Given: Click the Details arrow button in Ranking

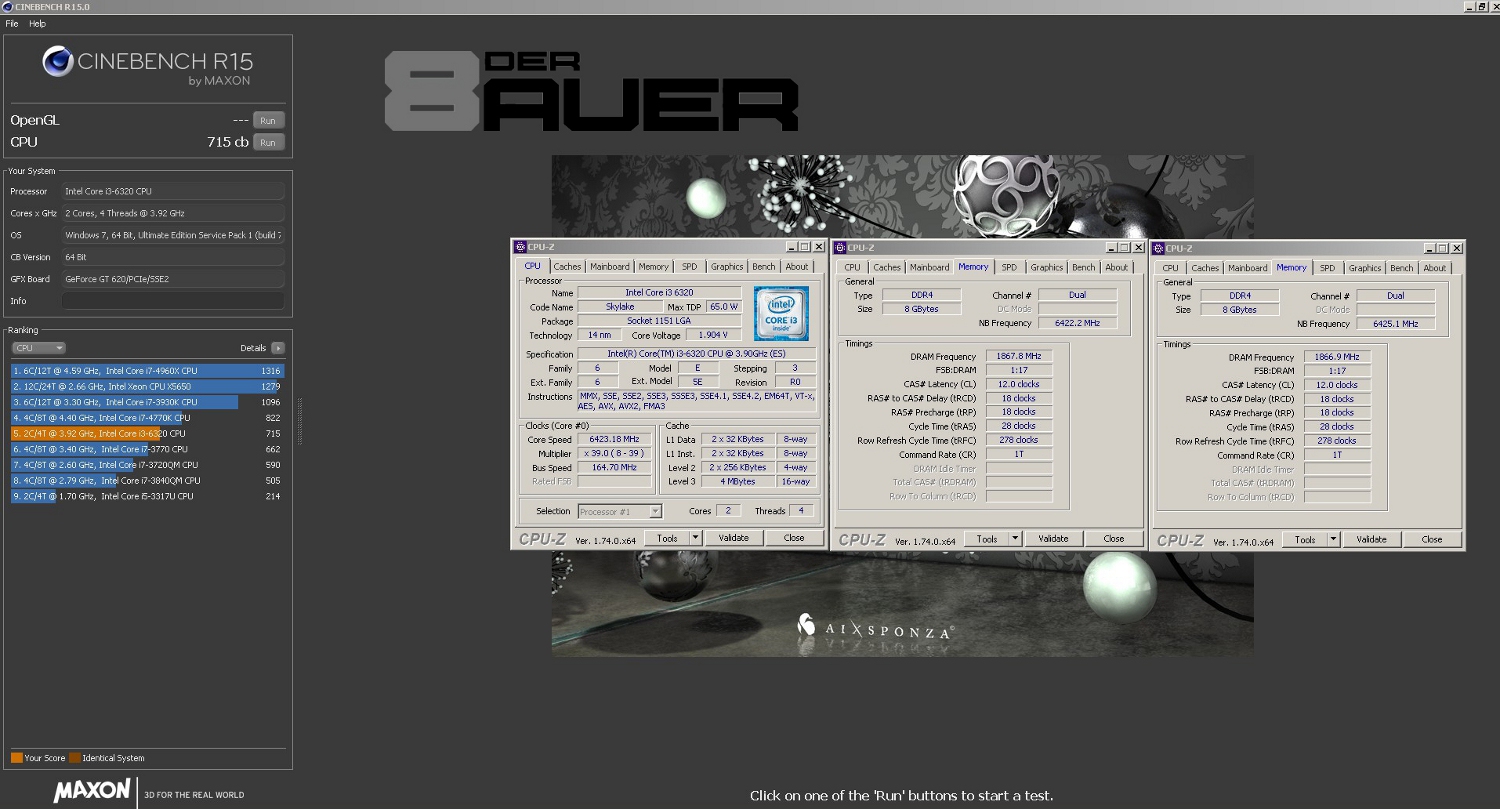Looking at the screenshot, I should [278, 348].
